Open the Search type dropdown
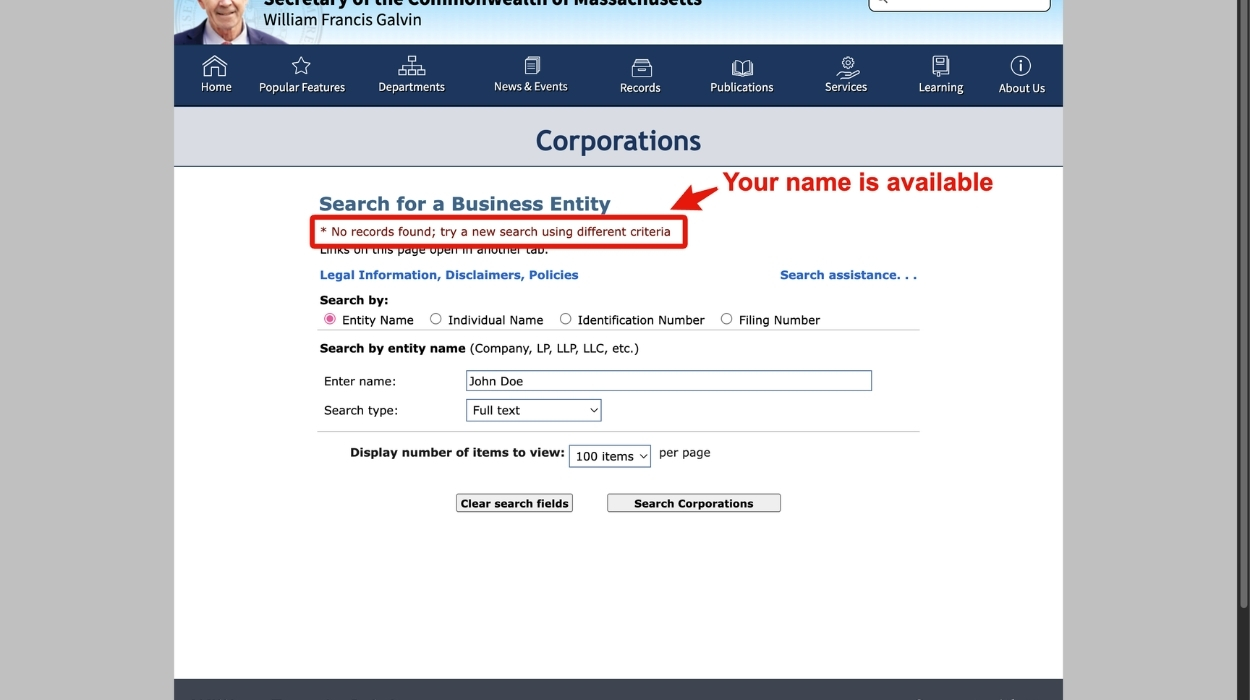 pos(534,410)
